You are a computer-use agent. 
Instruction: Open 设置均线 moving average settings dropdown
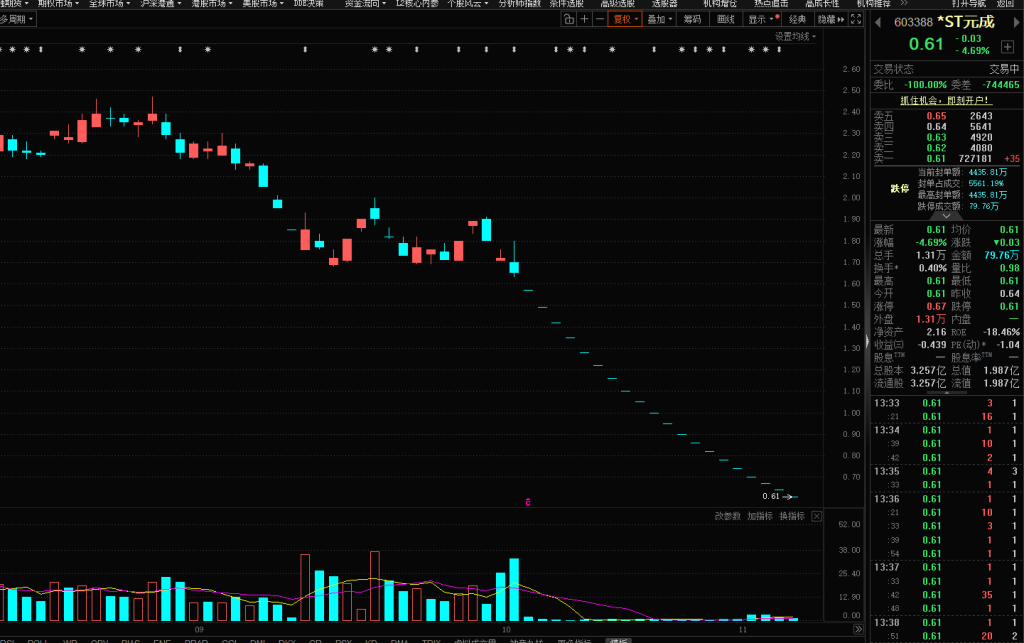(795, 37)
